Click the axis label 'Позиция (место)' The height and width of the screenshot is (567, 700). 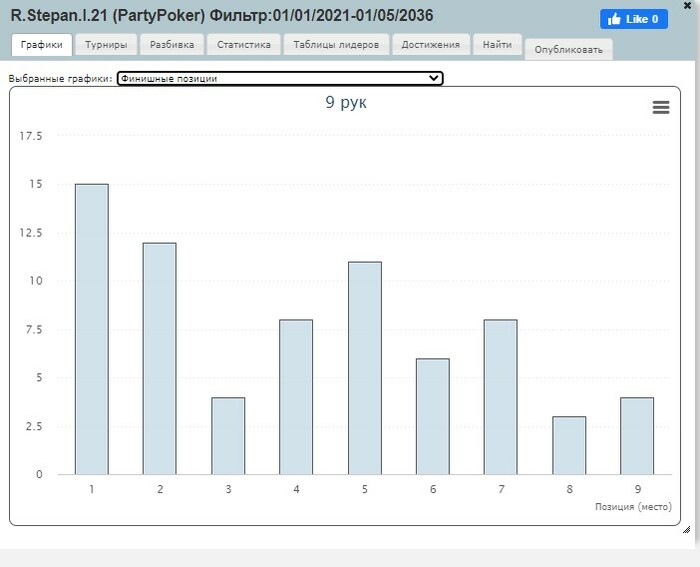(x=633, y=507)
